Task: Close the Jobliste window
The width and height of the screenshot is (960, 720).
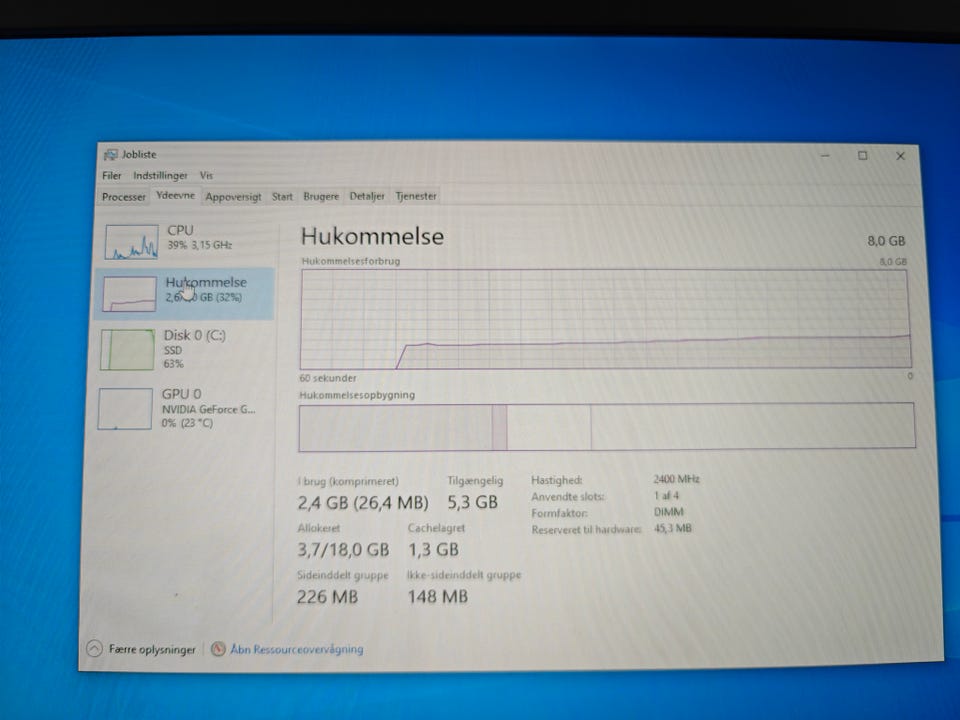Action: point(900,156)
